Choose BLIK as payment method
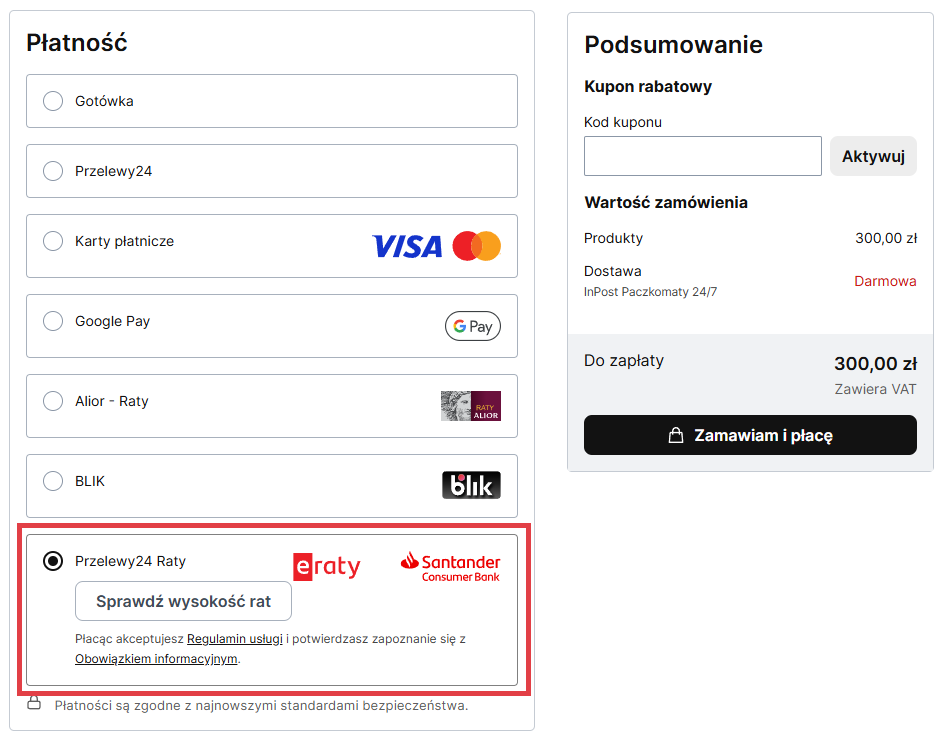 coord(53,481)
